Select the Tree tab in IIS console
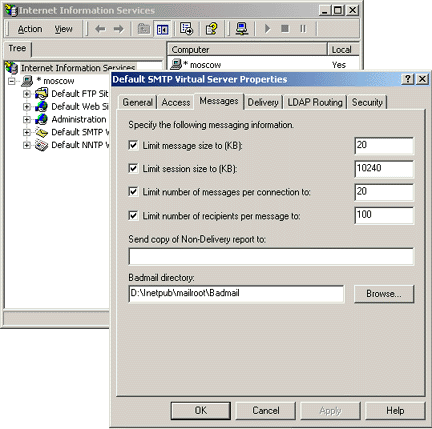The height and width of the screenshot is (429, 432). 17,48
